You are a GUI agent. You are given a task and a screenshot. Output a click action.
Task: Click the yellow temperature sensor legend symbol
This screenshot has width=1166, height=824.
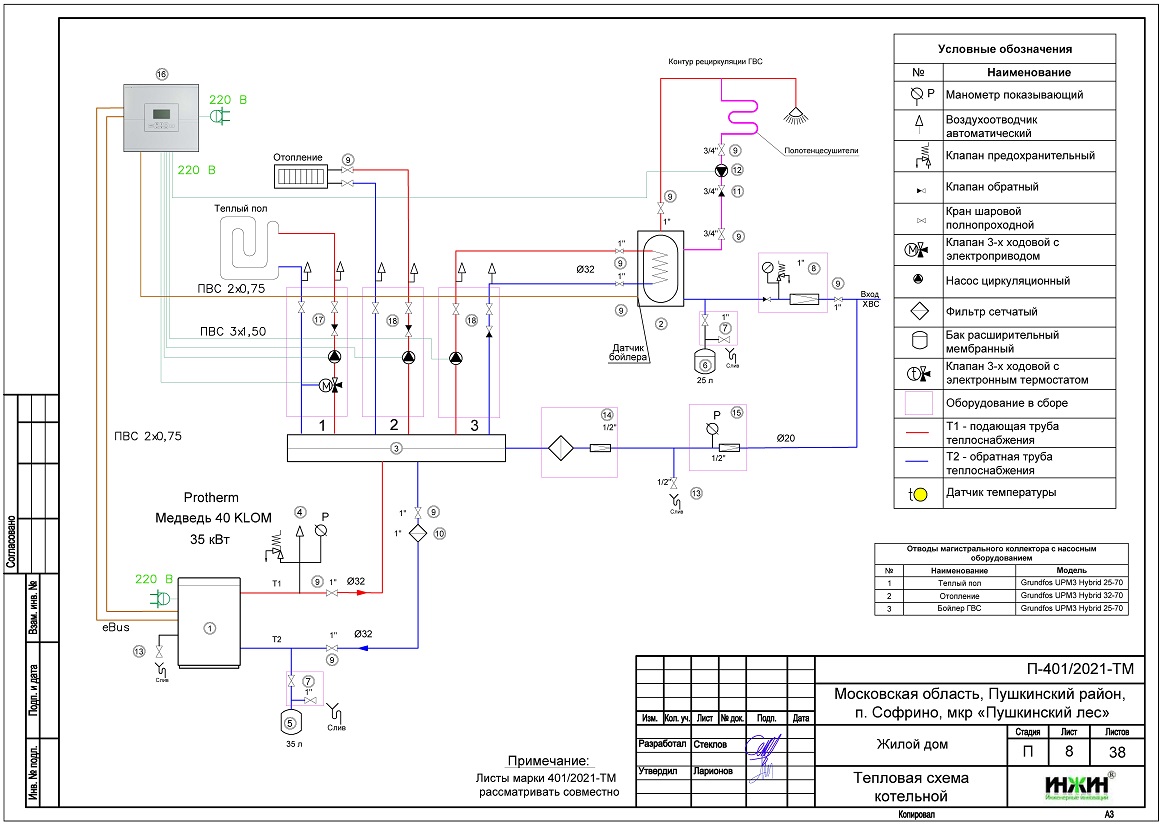917,494
